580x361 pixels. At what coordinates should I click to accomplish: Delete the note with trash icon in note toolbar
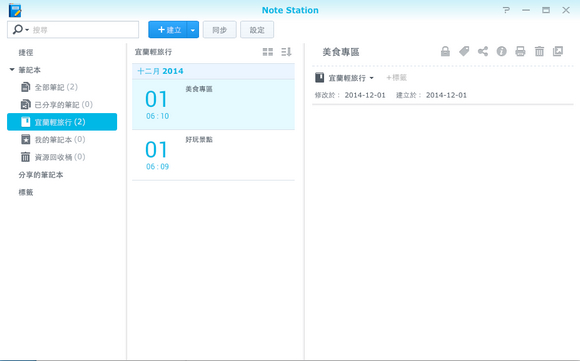pos(539,51)
